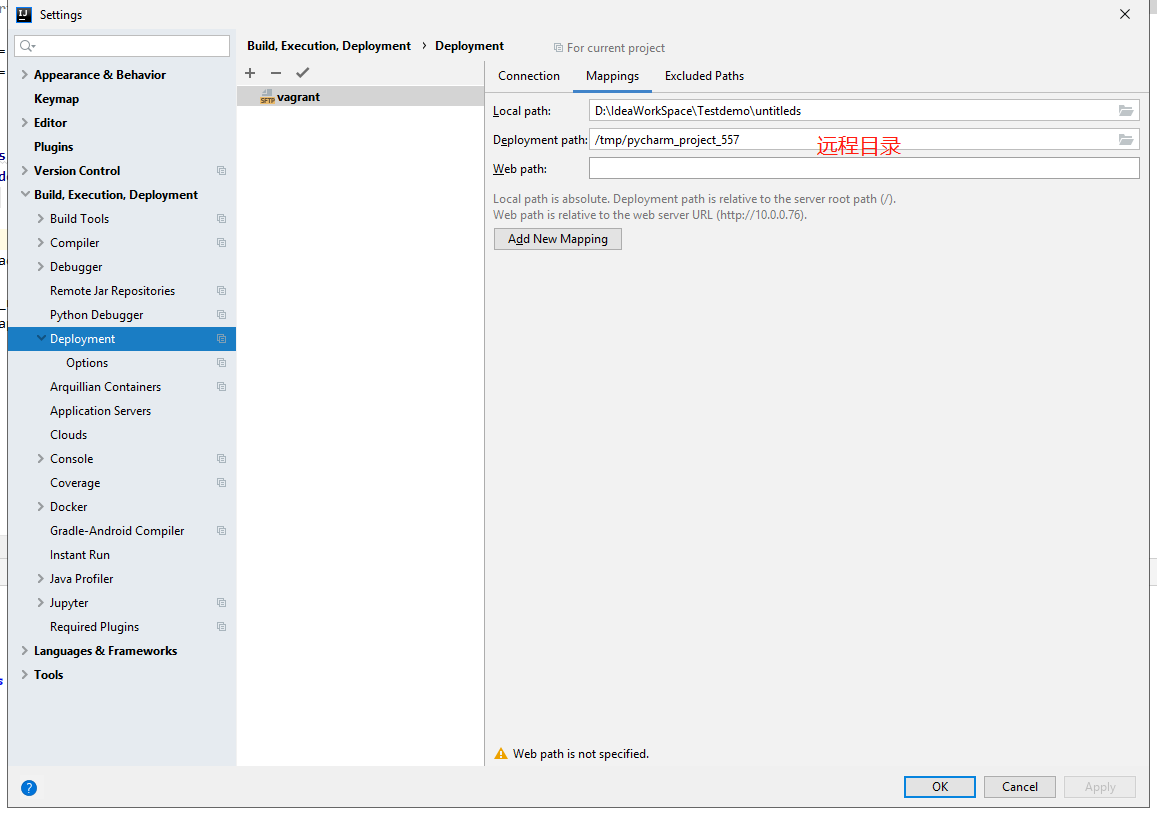Click into the empty Web path field

(864, 169)
